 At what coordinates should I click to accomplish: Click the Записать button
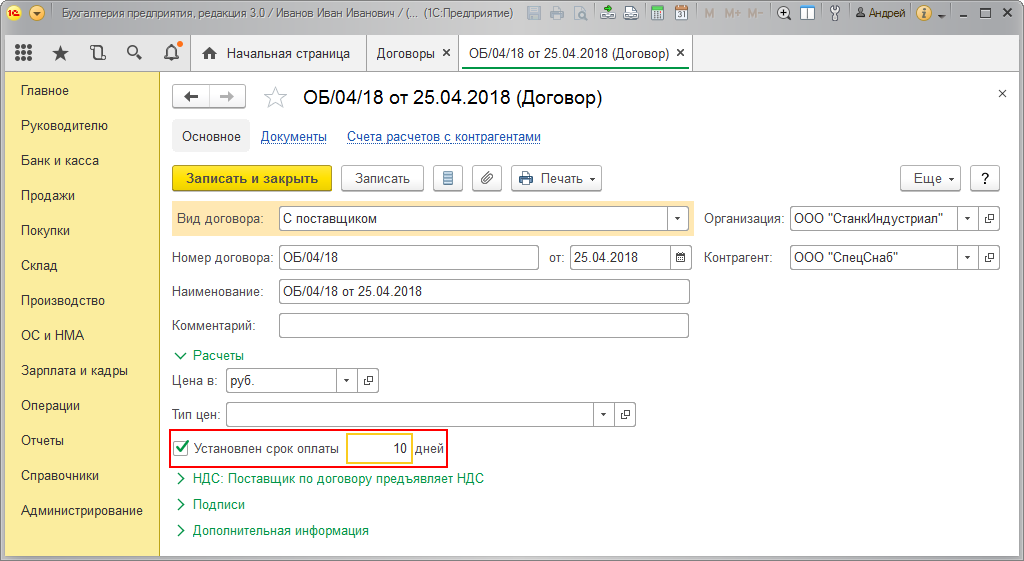click(x=383, y=178)
